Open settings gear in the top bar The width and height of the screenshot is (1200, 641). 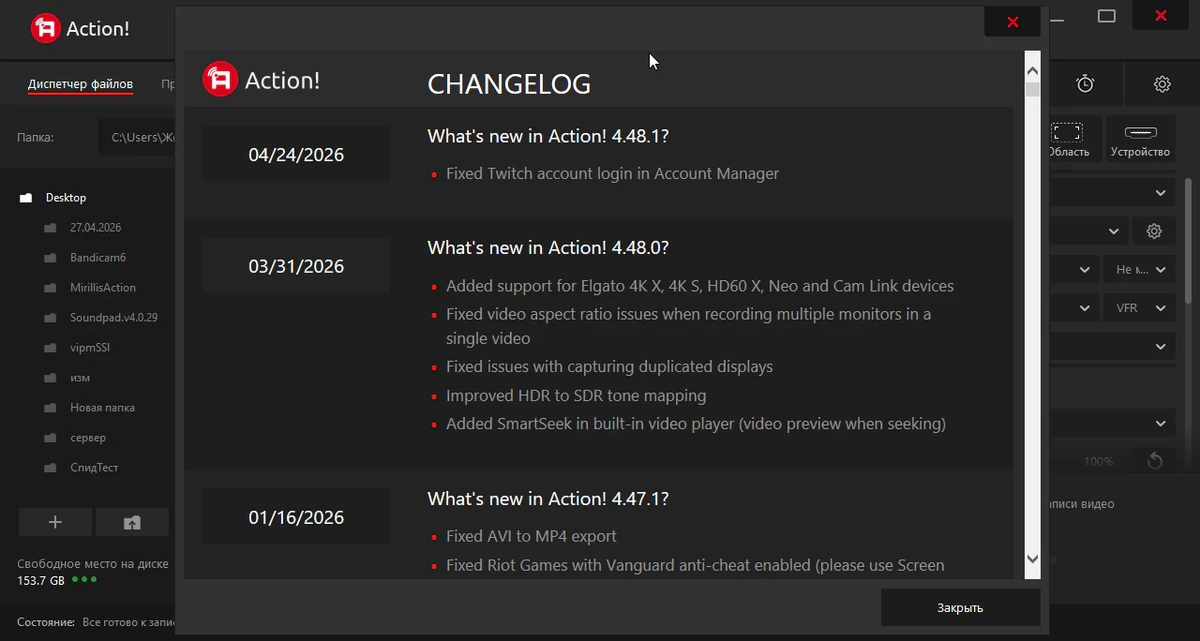click(1162, 84)
